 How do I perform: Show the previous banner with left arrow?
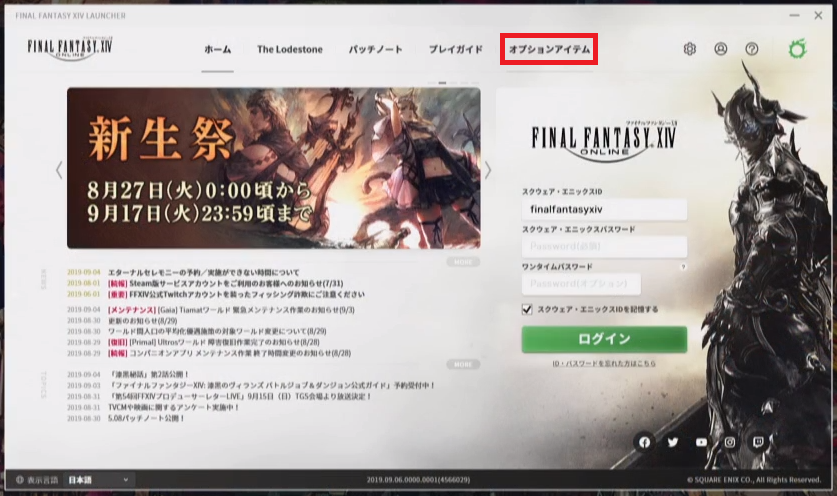click(x=59, y=170)
